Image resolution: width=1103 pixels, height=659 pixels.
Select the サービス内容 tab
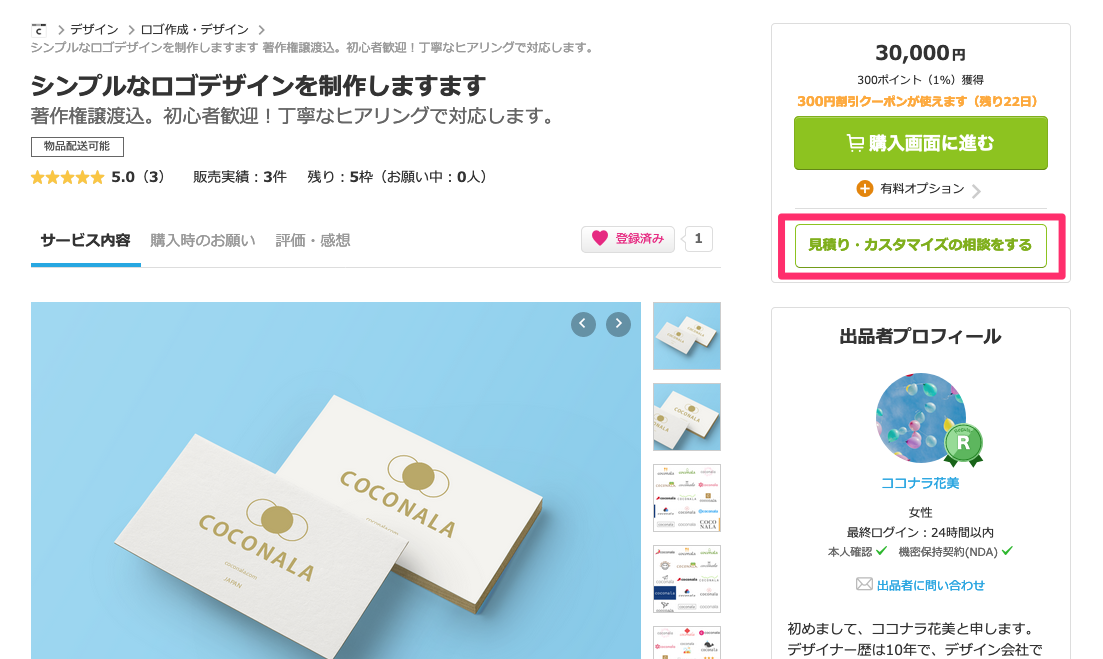click(85, 241)
